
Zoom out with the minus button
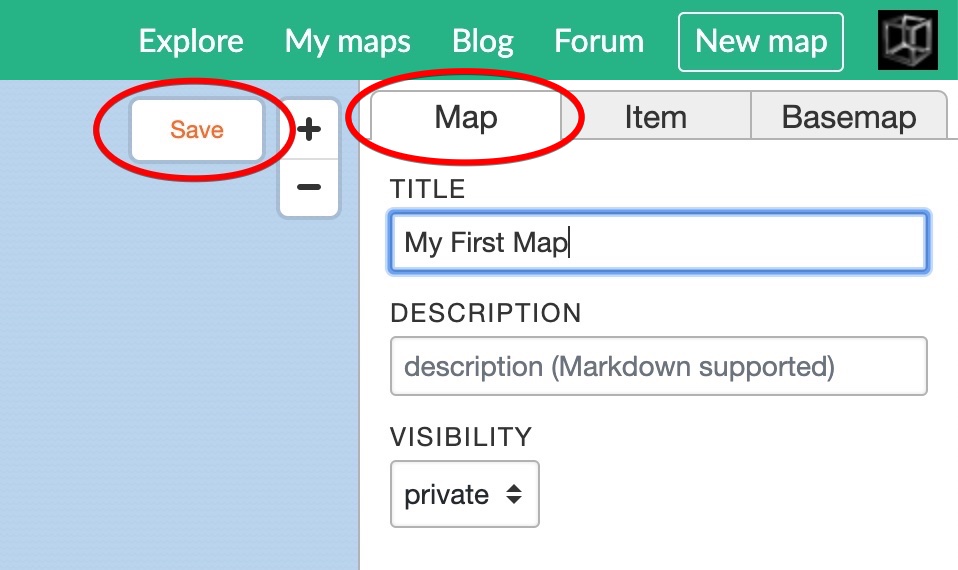[x=310, y=187]
